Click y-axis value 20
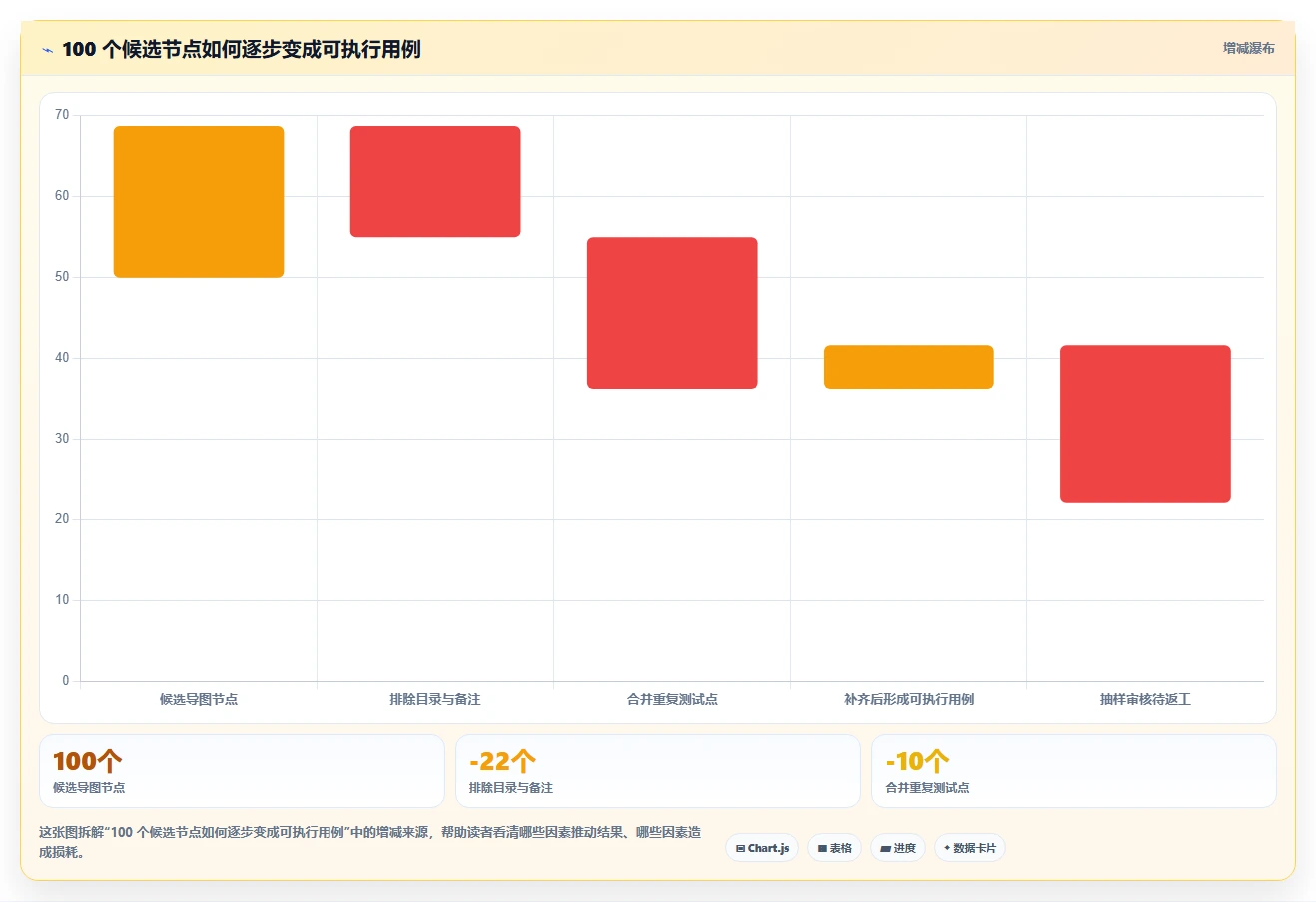Image resolution: width=1316 pixels, height=902 pixels. tap(62, 519)
